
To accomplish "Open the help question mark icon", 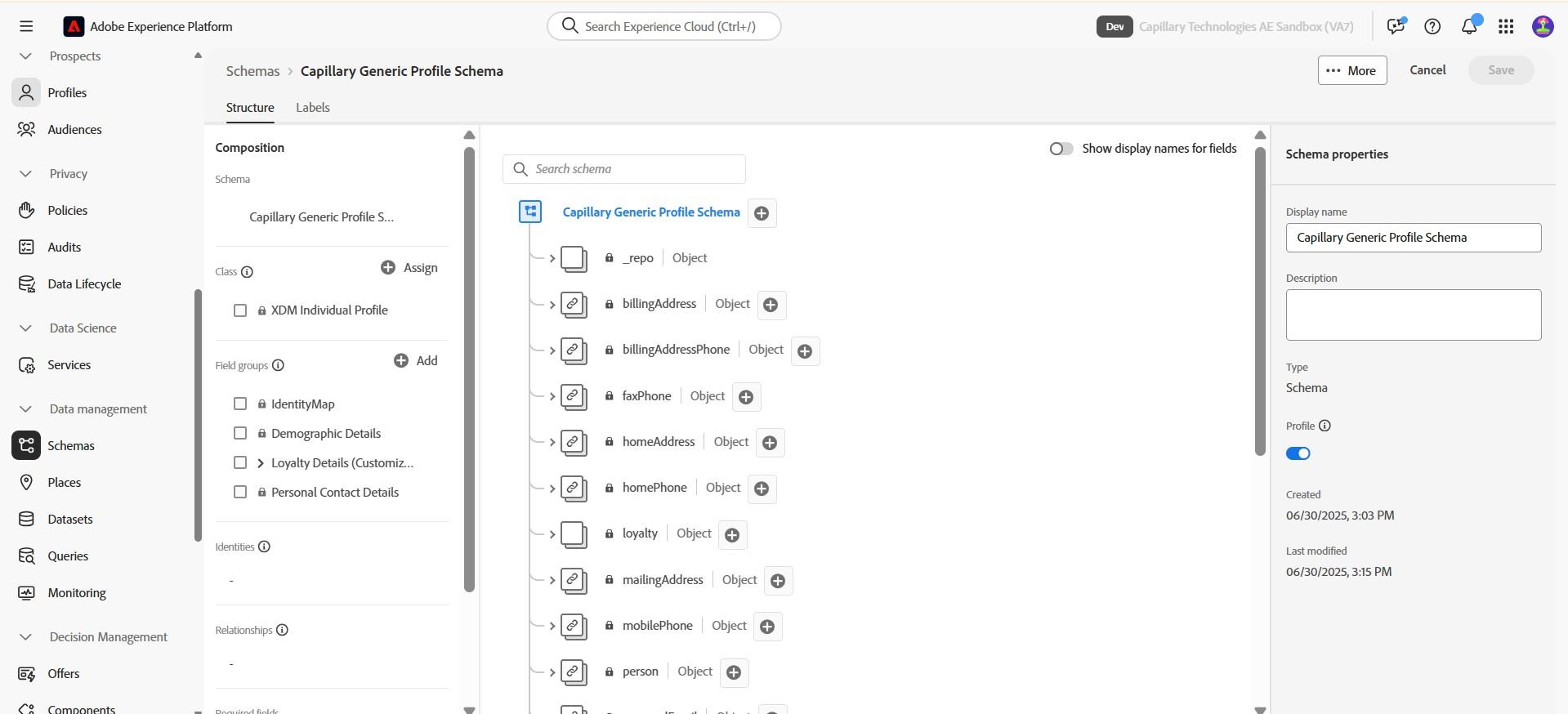I will tap(1432, 26).
